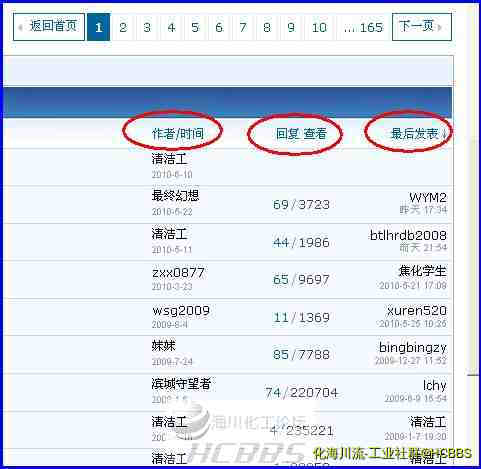
Task: Jump to page 2
Action: pos(123,27)
